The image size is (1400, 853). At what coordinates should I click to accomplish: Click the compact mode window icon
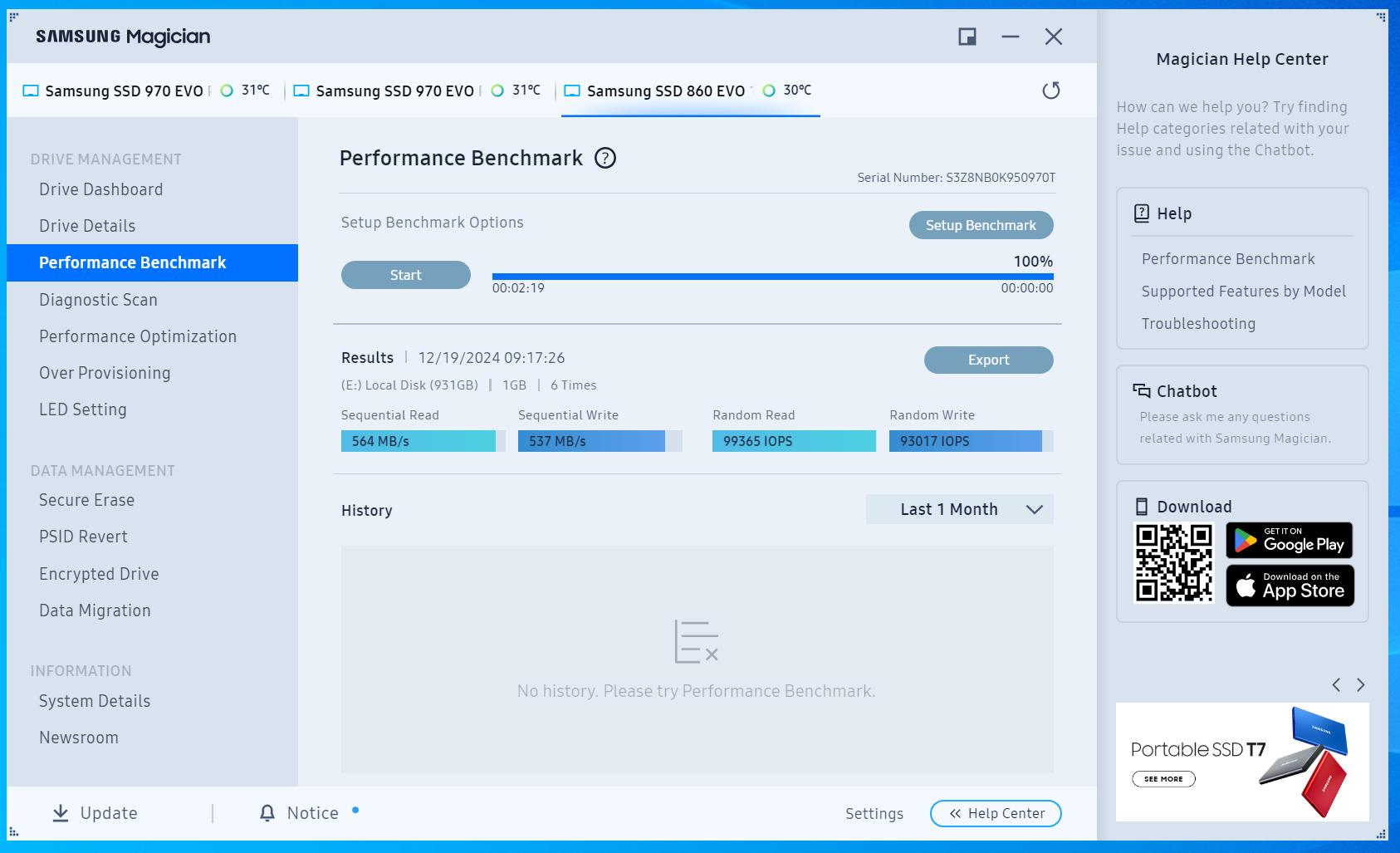click(967, 37)
